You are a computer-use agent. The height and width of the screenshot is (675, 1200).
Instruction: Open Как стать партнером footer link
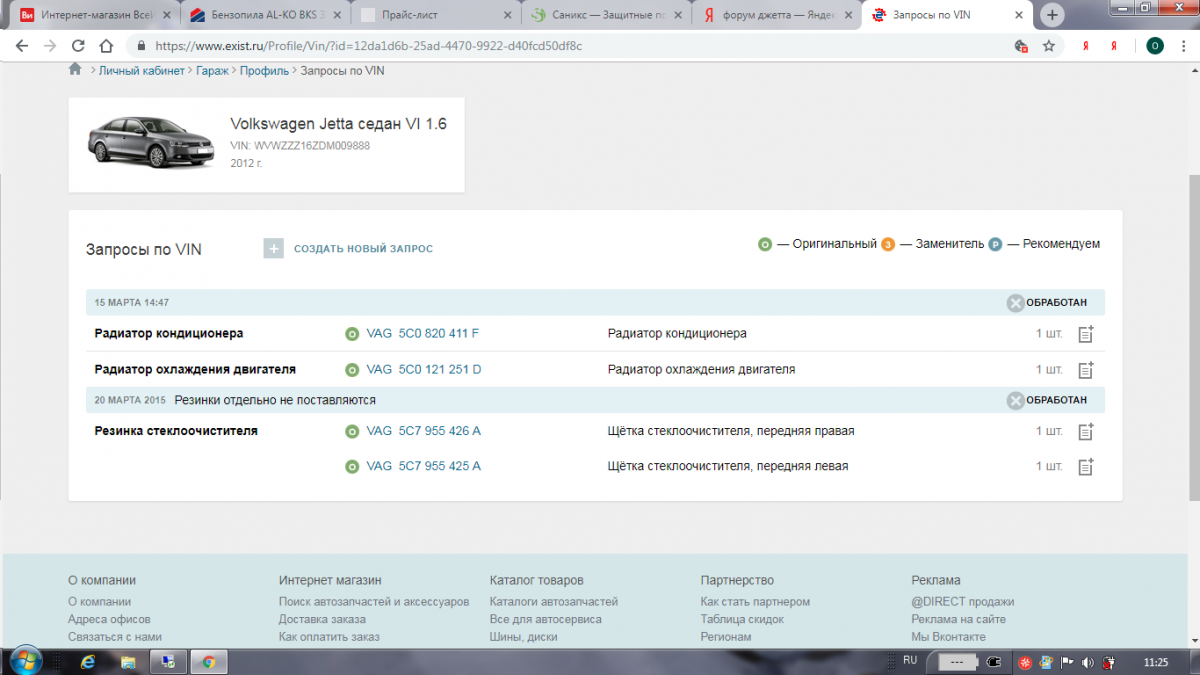click(x=755, y=602)
